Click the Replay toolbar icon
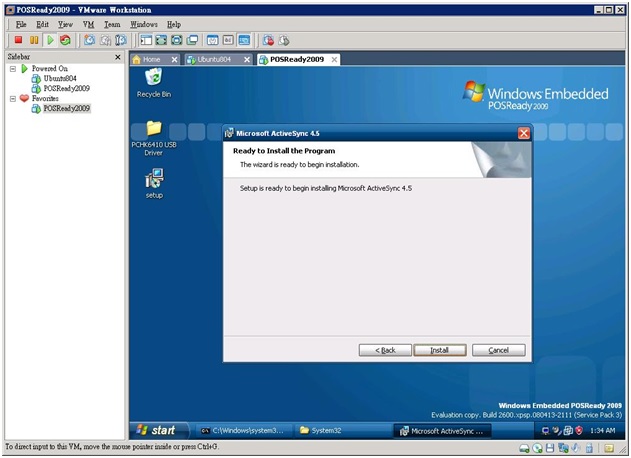The height and width of the screenshot is (458, 631). [x=284, y=40]
